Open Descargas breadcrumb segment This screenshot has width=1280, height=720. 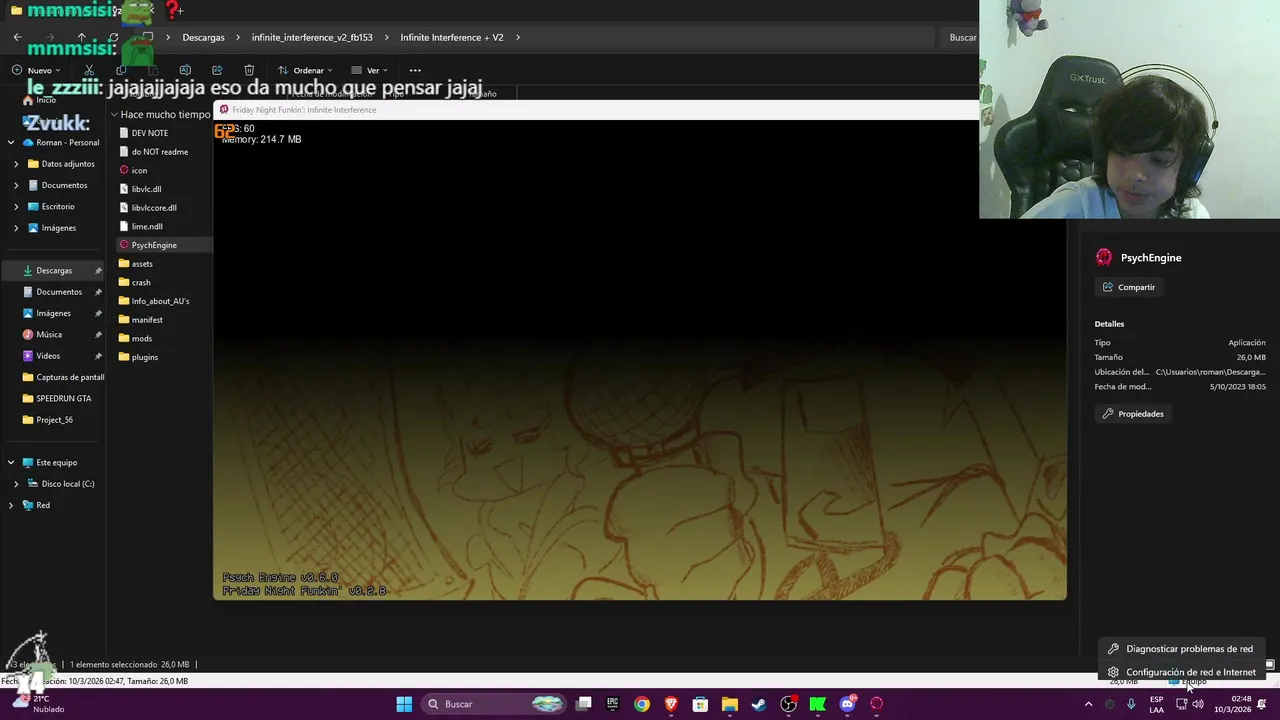pos(203,37)
